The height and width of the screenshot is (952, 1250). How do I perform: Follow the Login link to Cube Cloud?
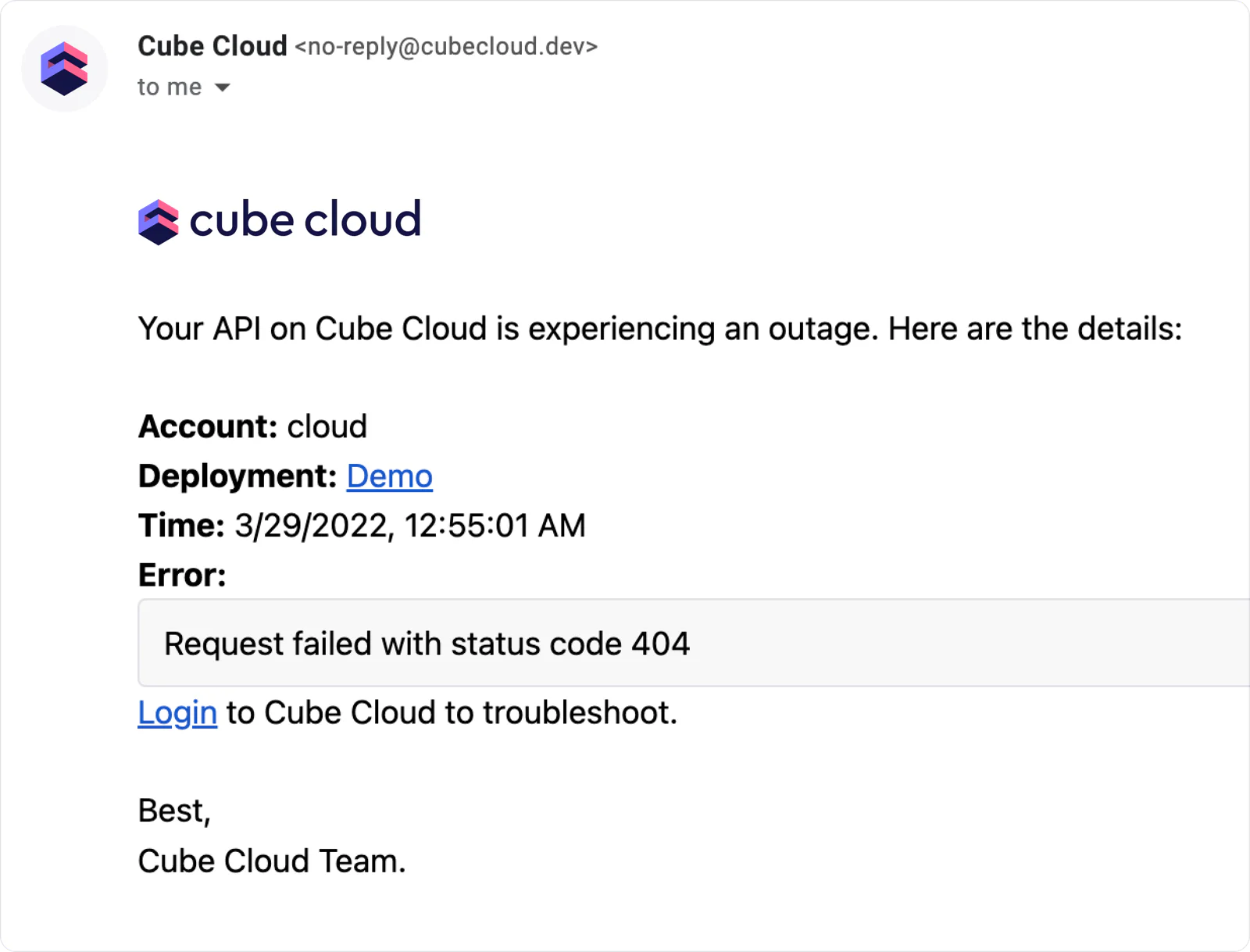pos(177,713)
